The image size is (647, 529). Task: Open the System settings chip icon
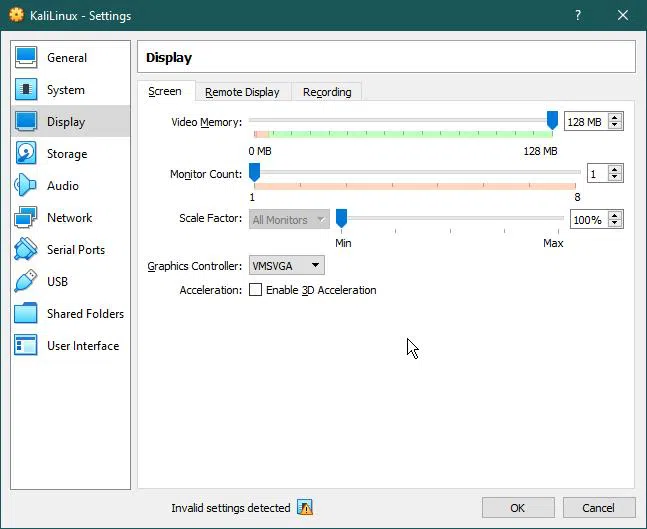(26, 90)
